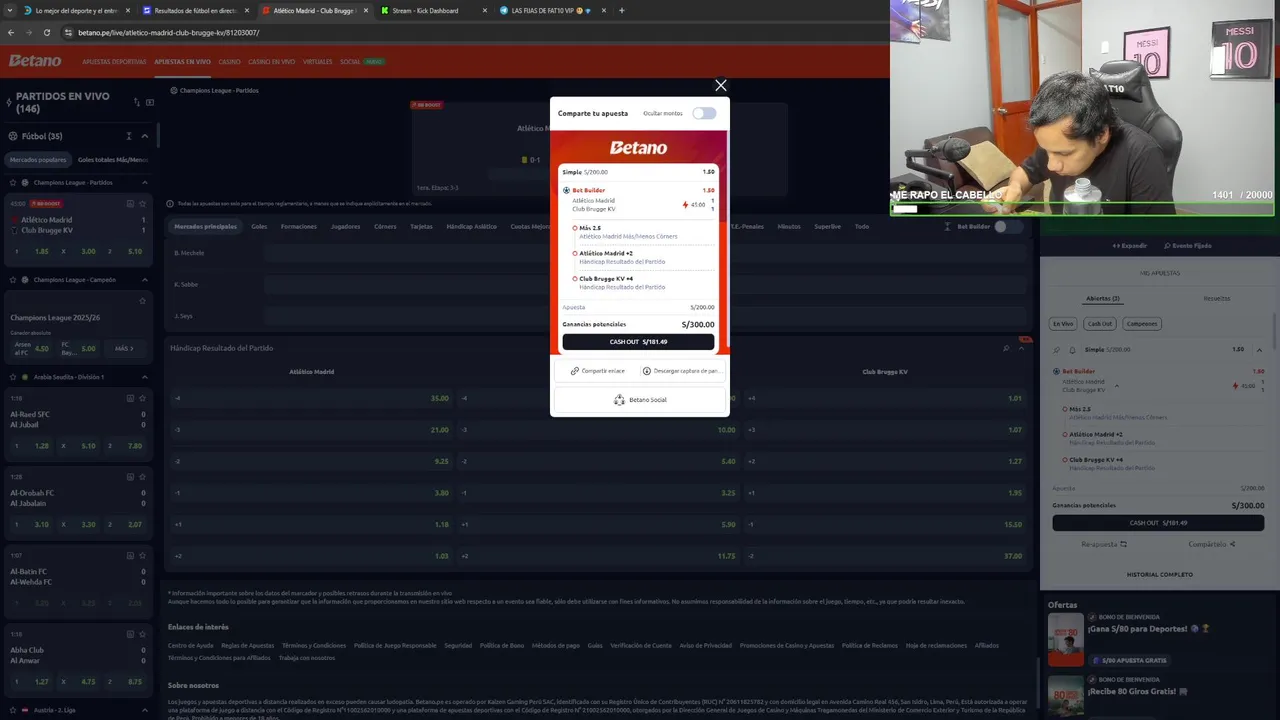The height and width of the screenshot is (720, 1280).
Task: Click the Fútbol soccer ball icon
Action: tap(13, 136)
